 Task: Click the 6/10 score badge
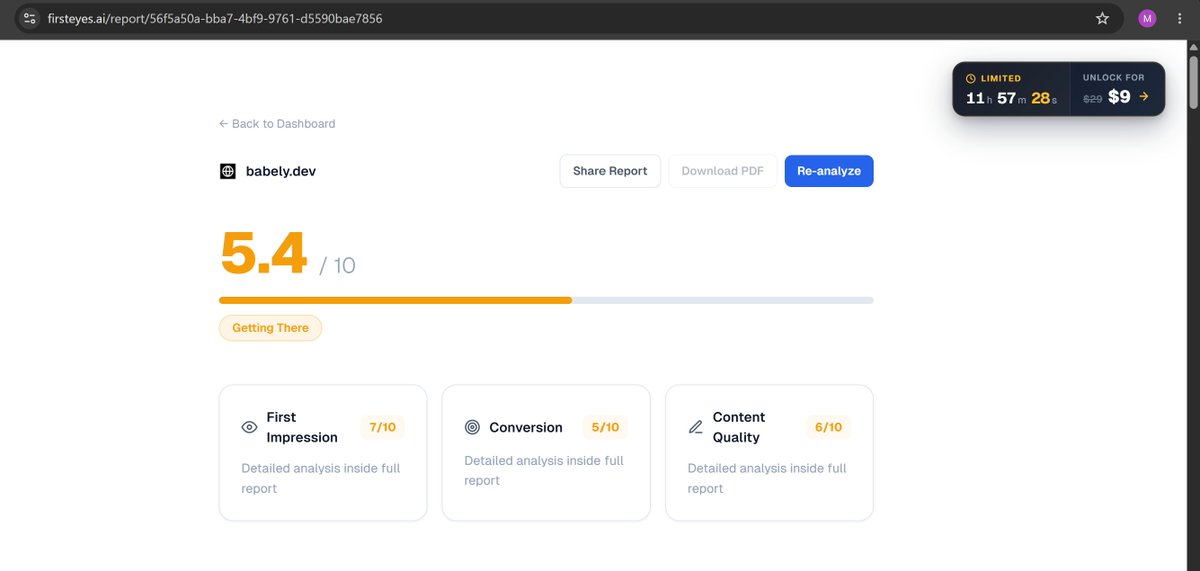828,427
